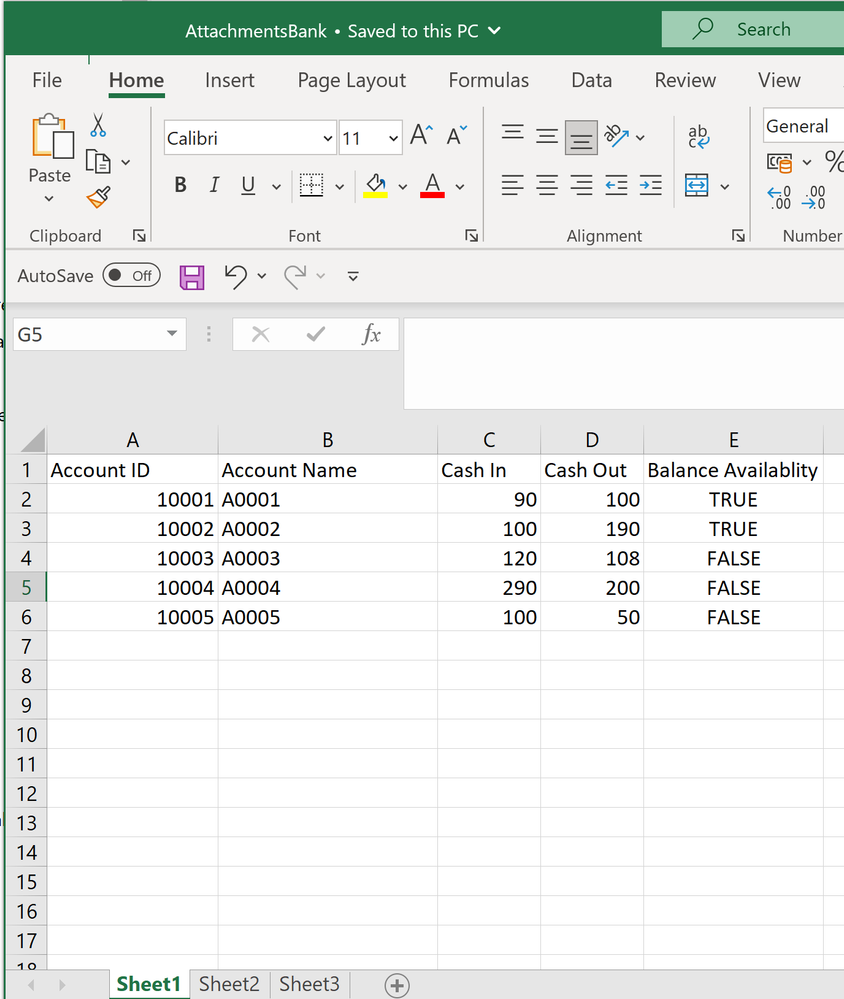Expand the Name Box dropdown arrow
This screenshot has height=999, width=844.
pyautogui.click(x=172, y=335)
